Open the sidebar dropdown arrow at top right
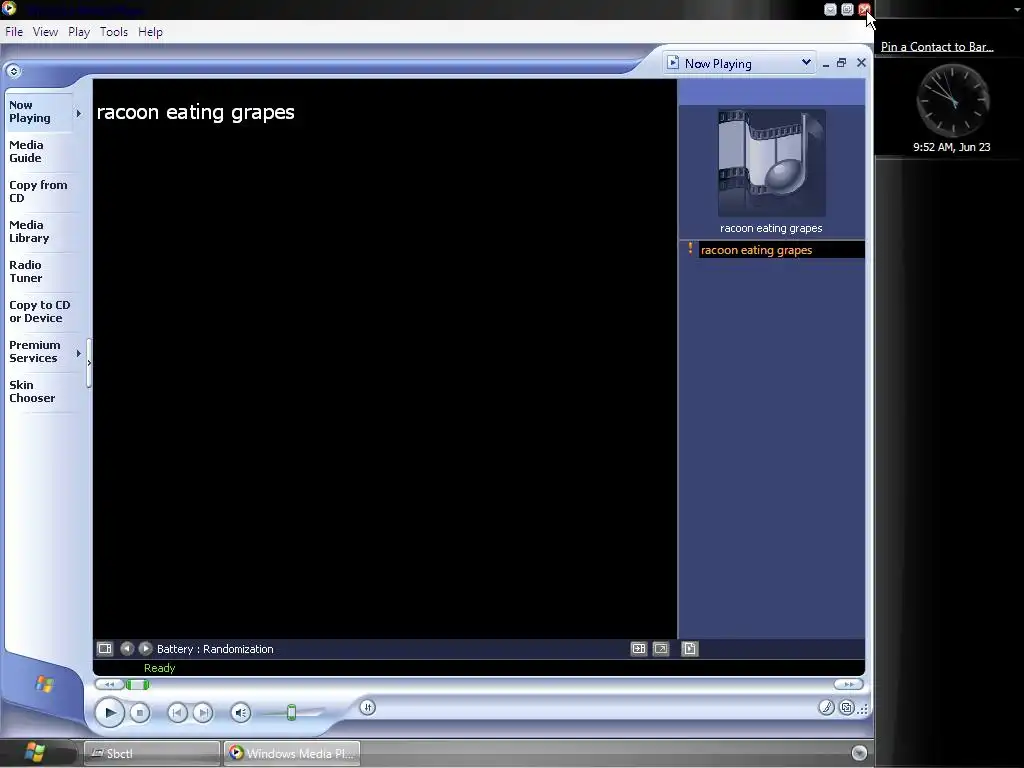The image size is (1024, 768). tap(1016, 9)
